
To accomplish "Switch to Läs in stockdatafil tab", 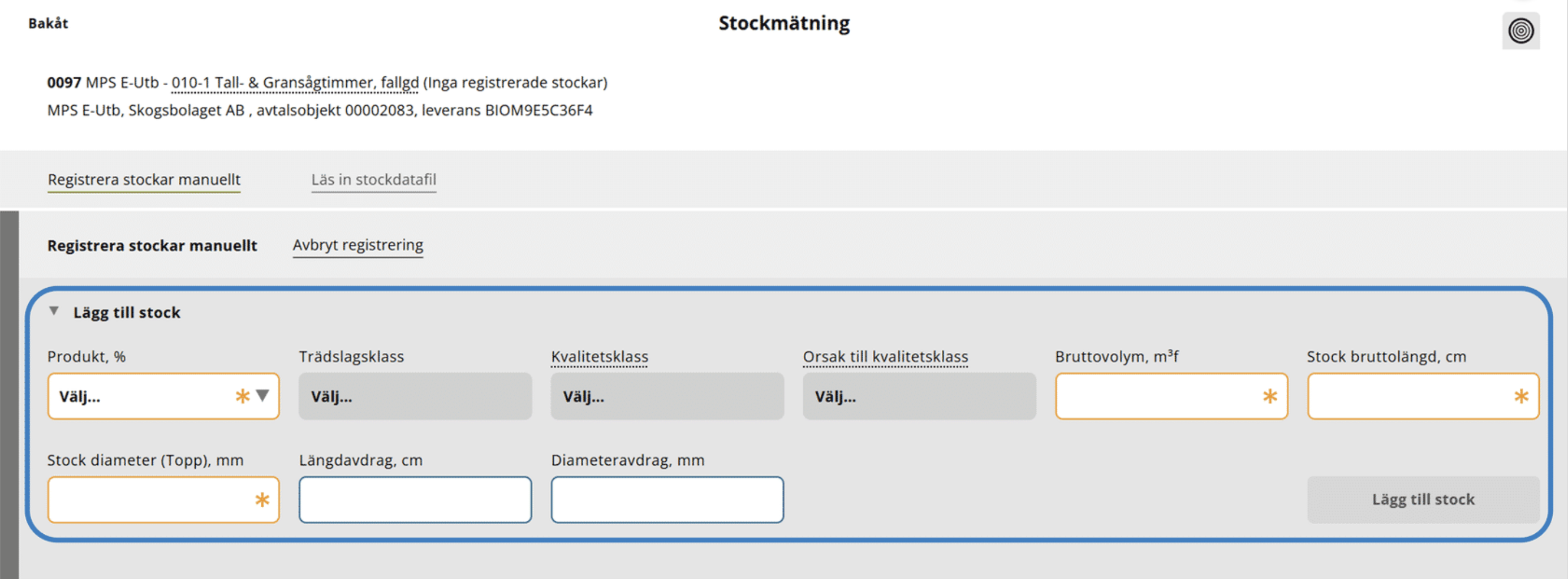I will (x=373, y=179).
